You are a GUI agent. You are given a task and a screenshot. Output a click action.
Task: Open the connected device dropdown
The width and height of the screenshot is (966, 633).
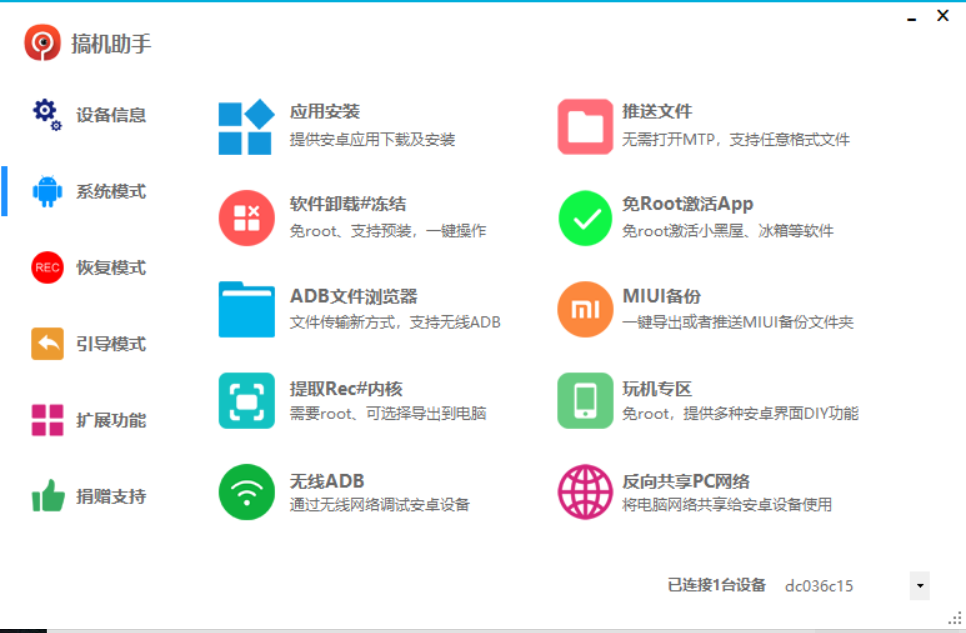pos(918,585)
